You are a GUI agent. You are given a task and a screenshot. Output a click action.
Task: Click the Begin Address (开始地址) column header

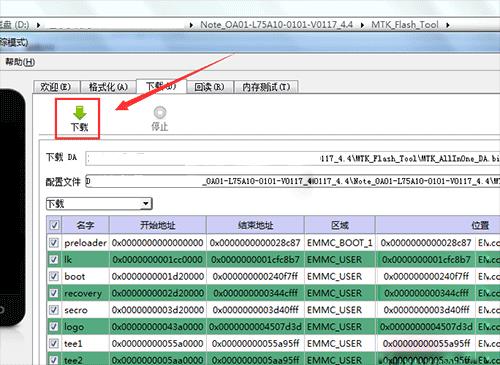[x=158, y=225]
